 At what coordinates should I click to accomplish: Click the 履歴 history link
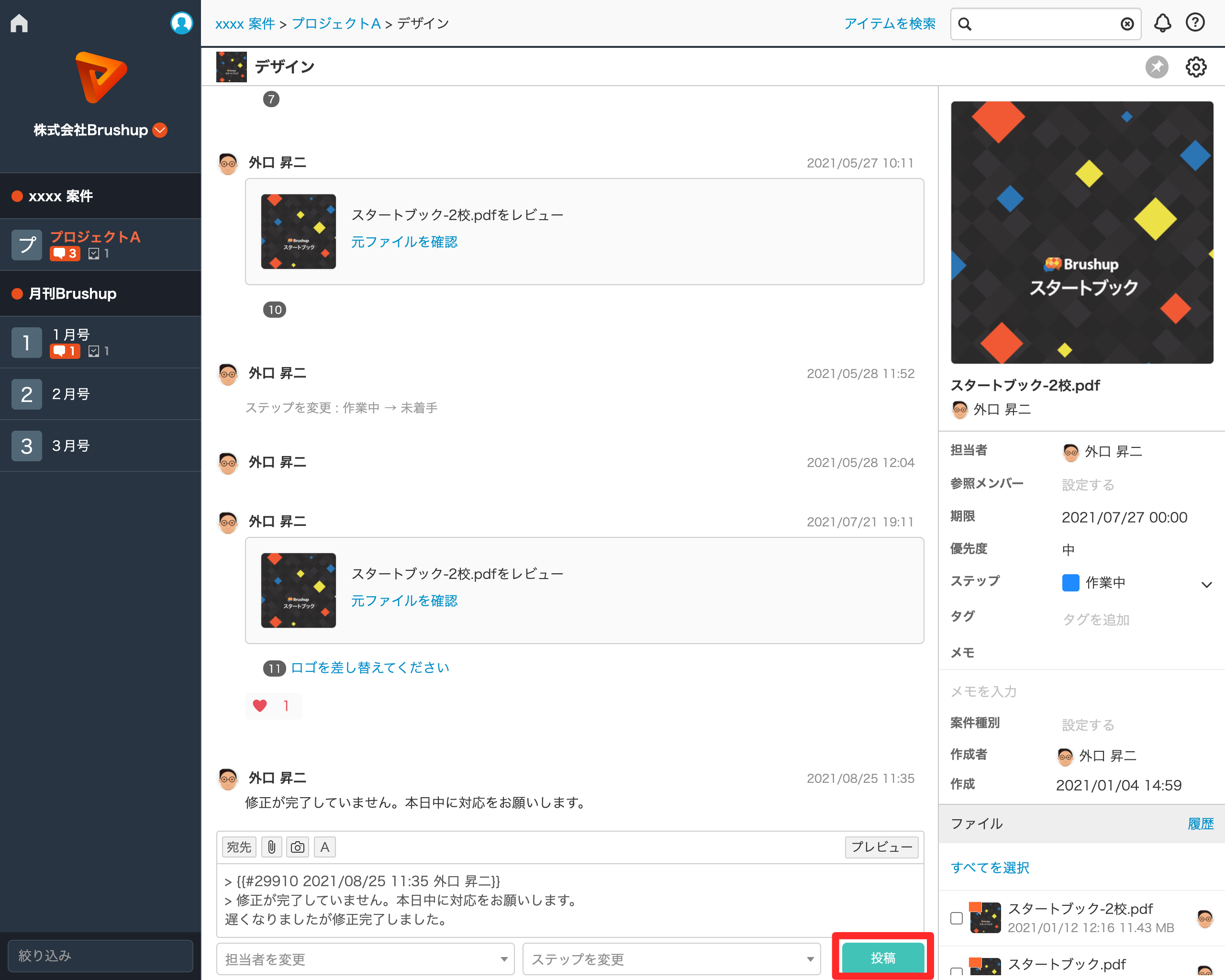1200,824
